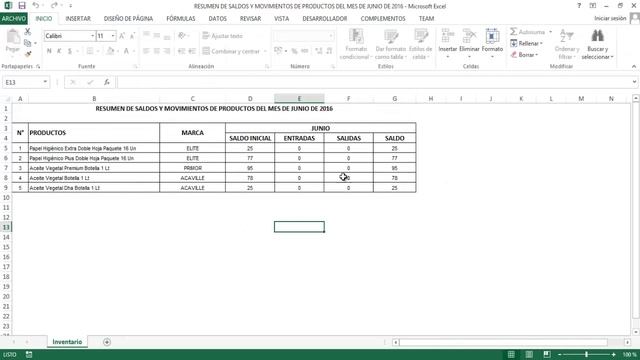Toggle Italic (K) formatting
This screenshot has width=640, height=360.
click(59, 51)
